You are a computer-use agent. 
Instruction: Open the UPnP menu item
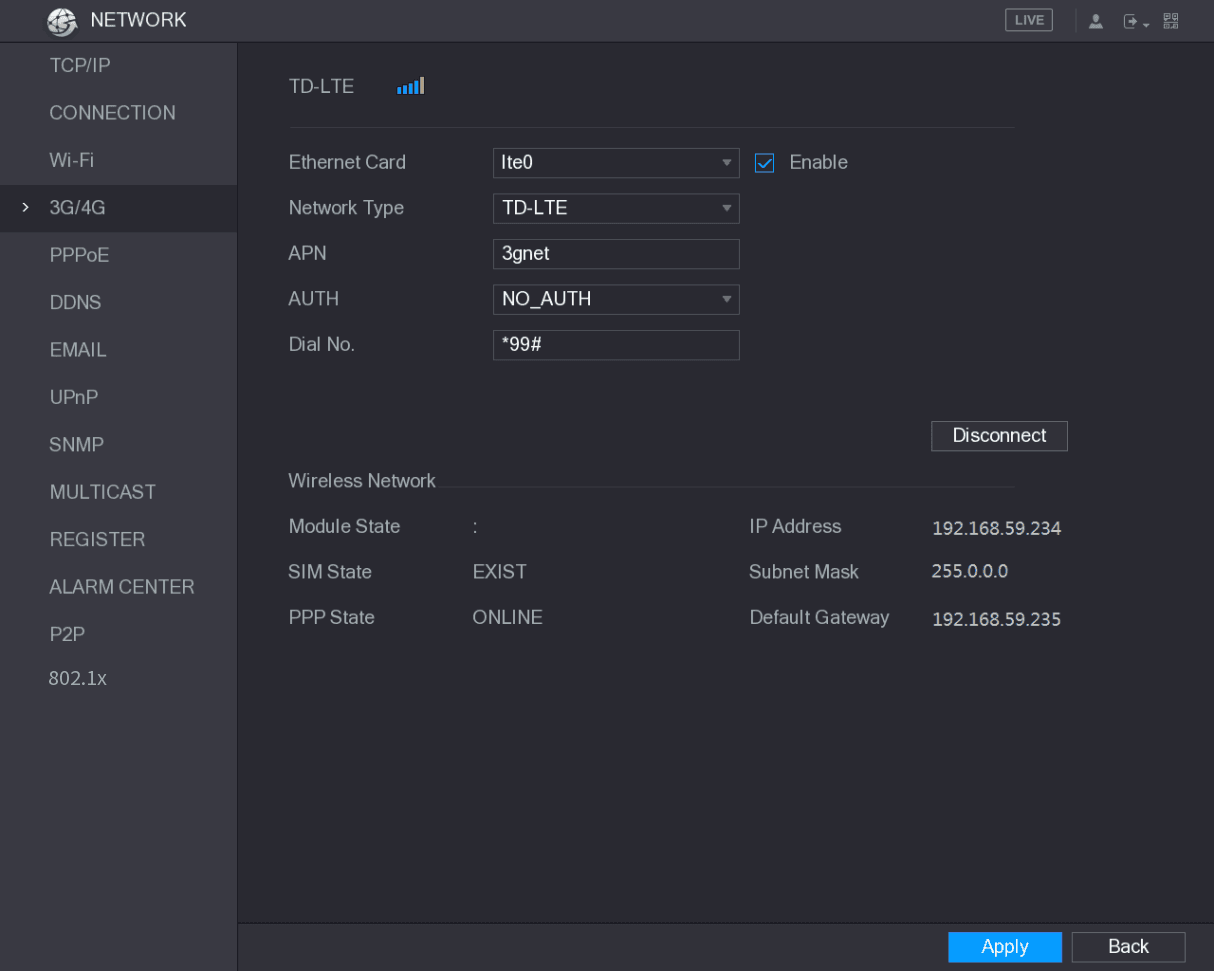pyautogui.click(x=118, y=398)
